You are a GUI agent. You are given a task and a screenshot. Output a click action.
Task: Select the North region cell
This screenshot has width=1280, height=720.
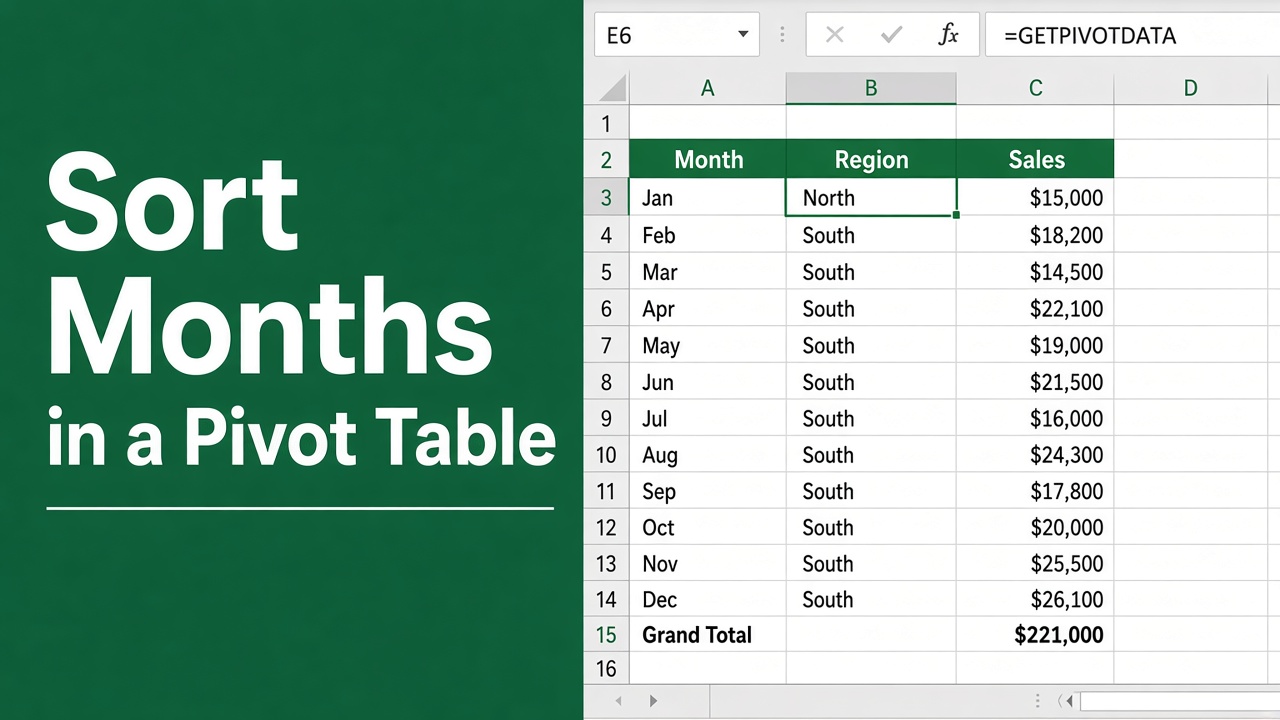pos(871,197)
